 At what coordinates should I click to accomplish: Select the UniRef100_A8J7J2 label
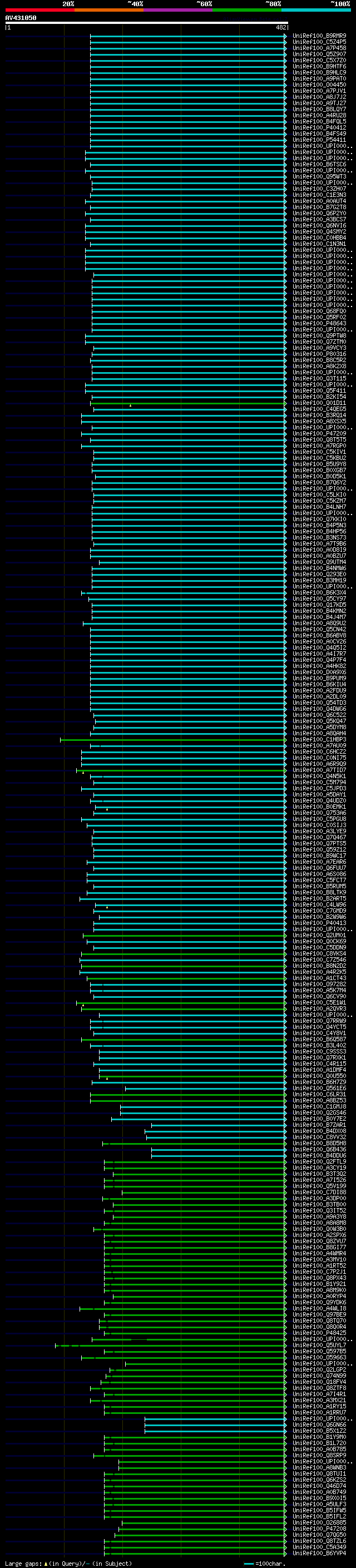[319, 97]
